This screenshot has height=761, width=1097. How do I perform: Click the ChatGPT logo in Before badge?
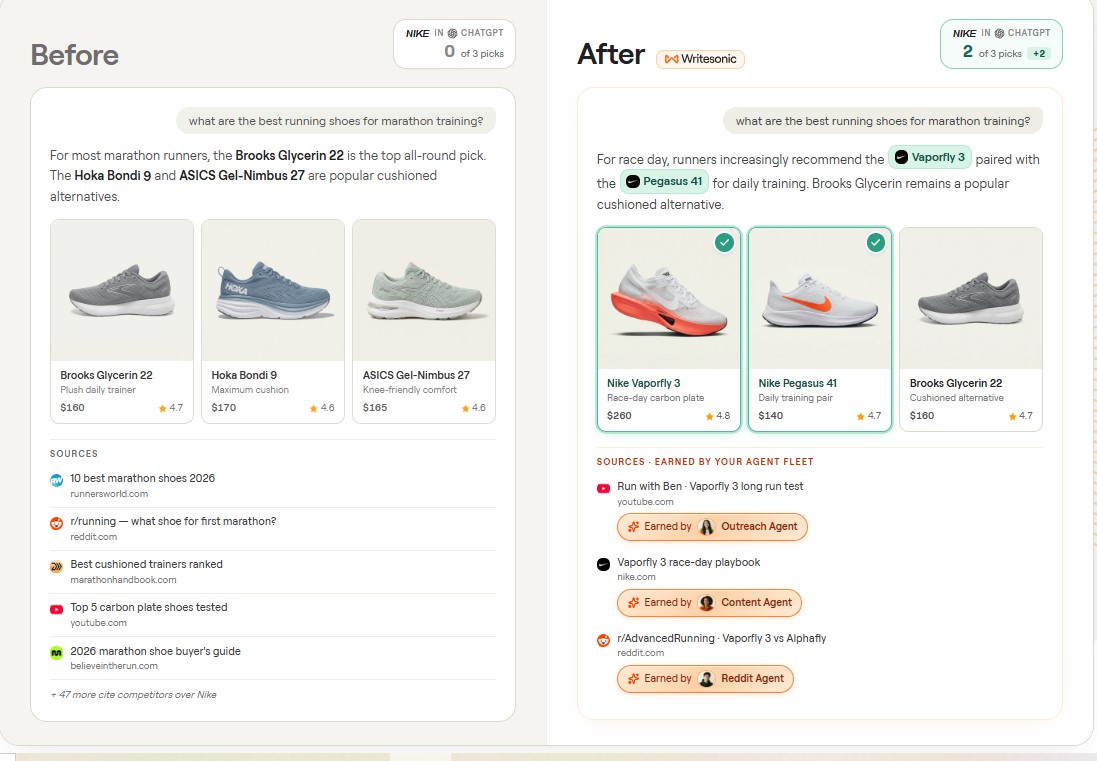453,33
